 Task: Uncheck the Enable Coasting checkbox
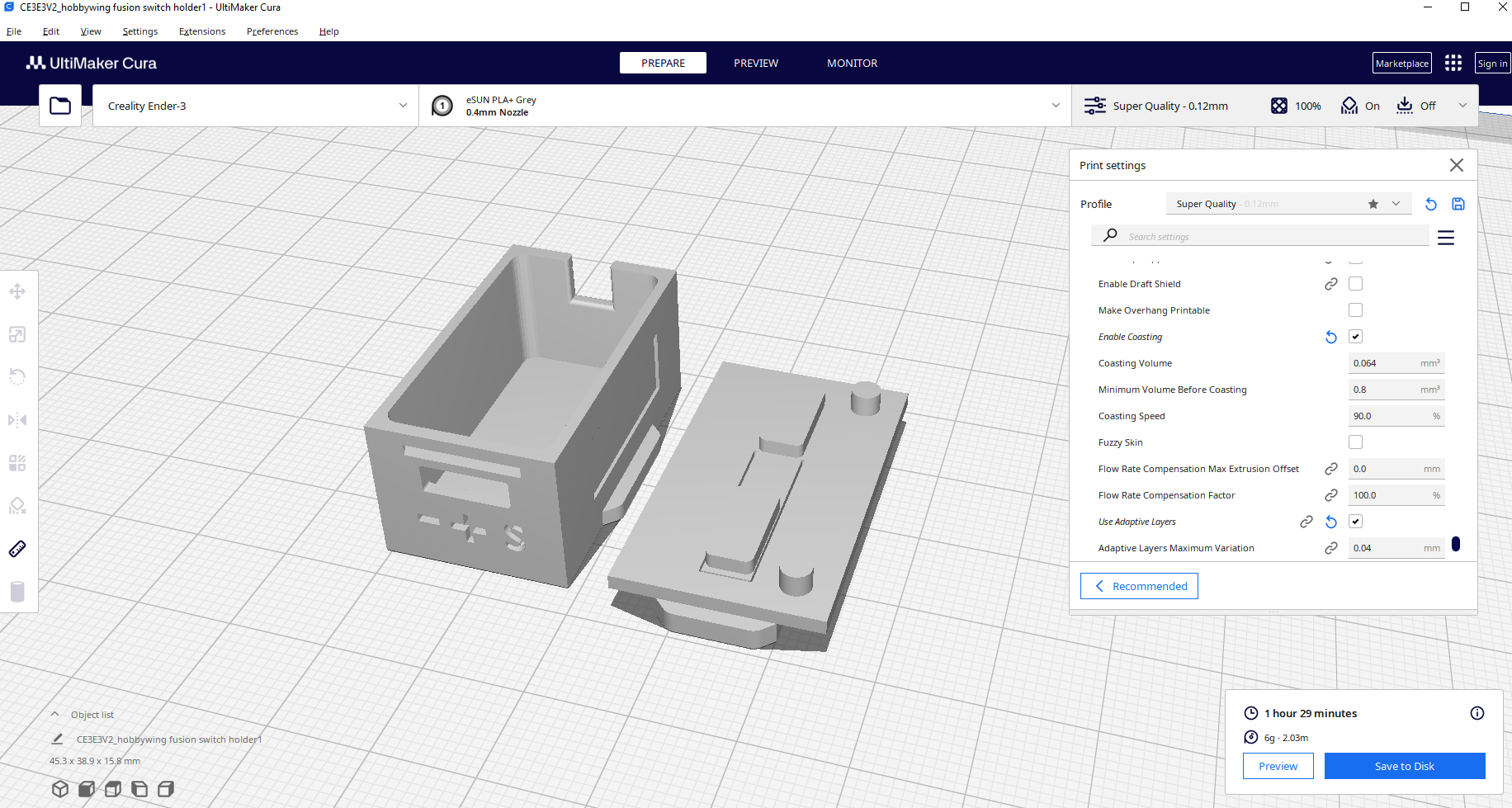pos(1355,337)
